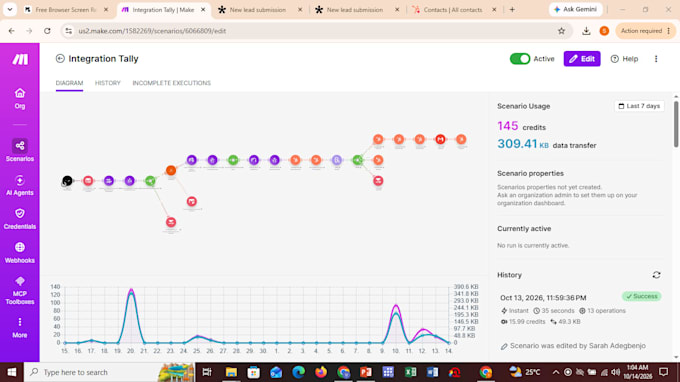
Task: Select the black webhook trigger node in diagram
Action: tap(67, 180)
